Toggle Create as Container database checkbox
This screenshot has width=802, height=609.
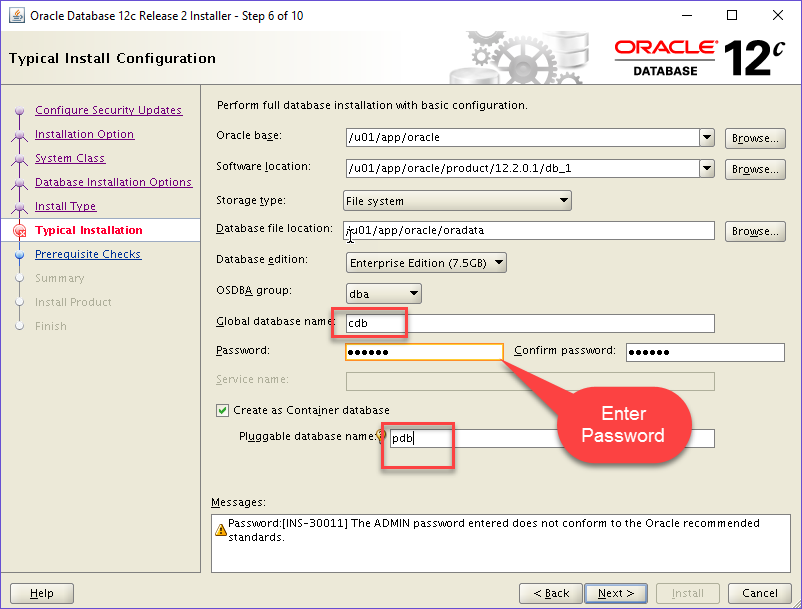(223, 410)
